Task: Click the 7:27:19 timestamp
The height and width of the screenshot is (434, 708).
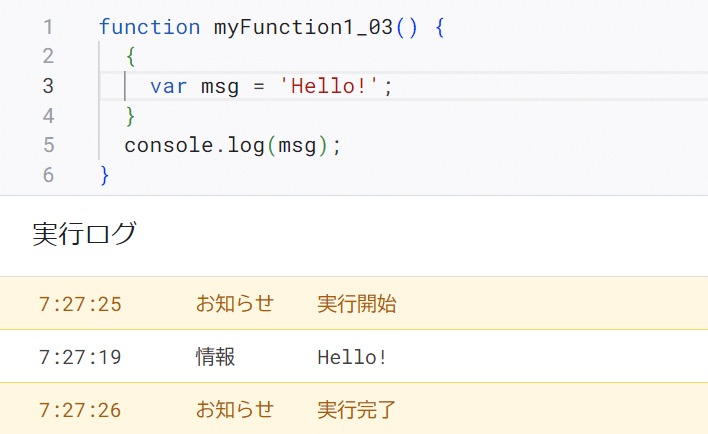Action: (x=80, y=357)
